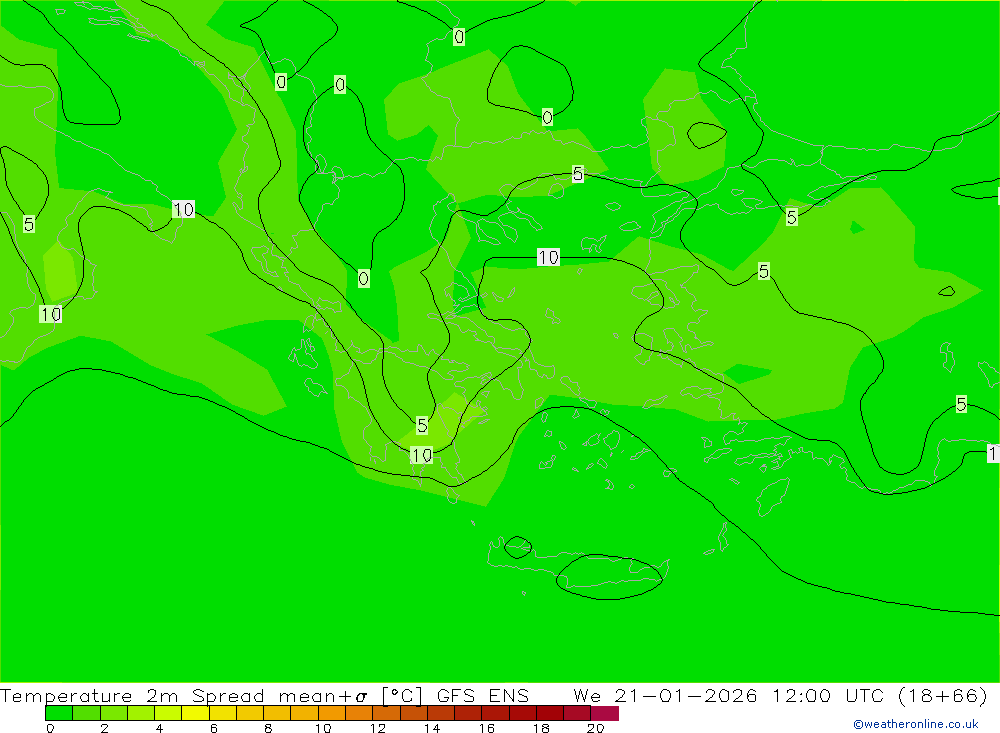
Task: Click the legend scale value "10"
Action: [323, 728]
